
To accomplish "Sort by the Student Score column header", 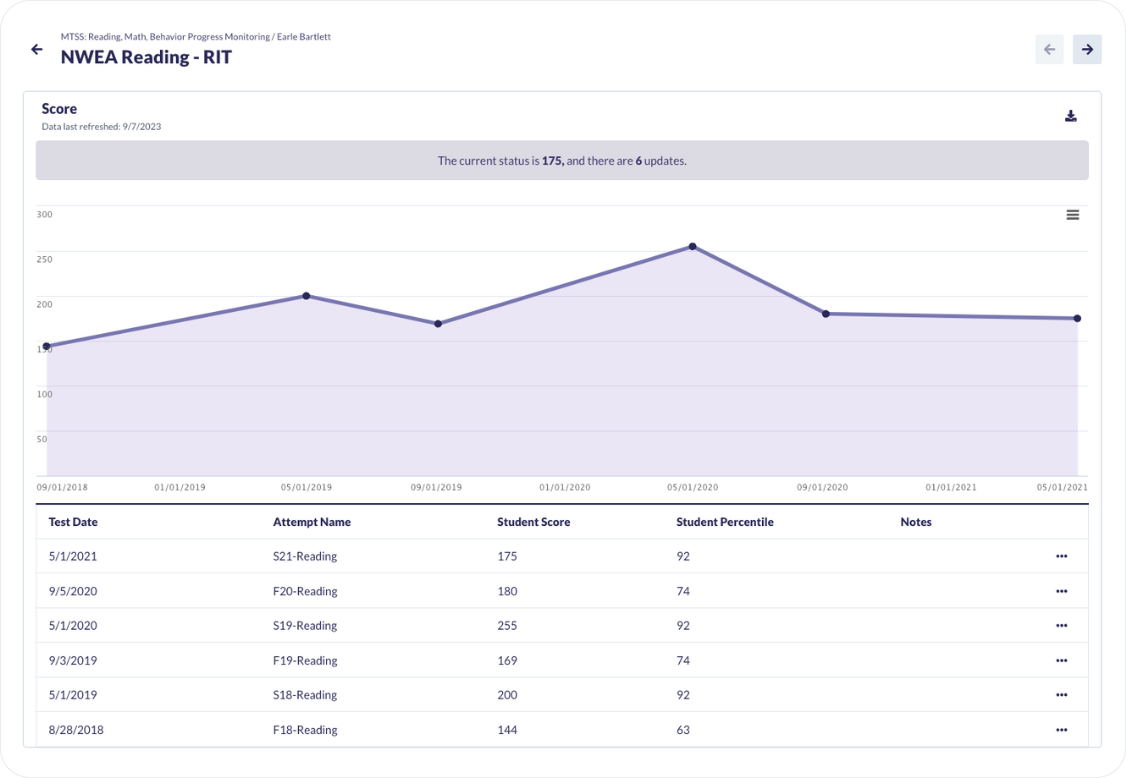I will click(x=534, y=522).
